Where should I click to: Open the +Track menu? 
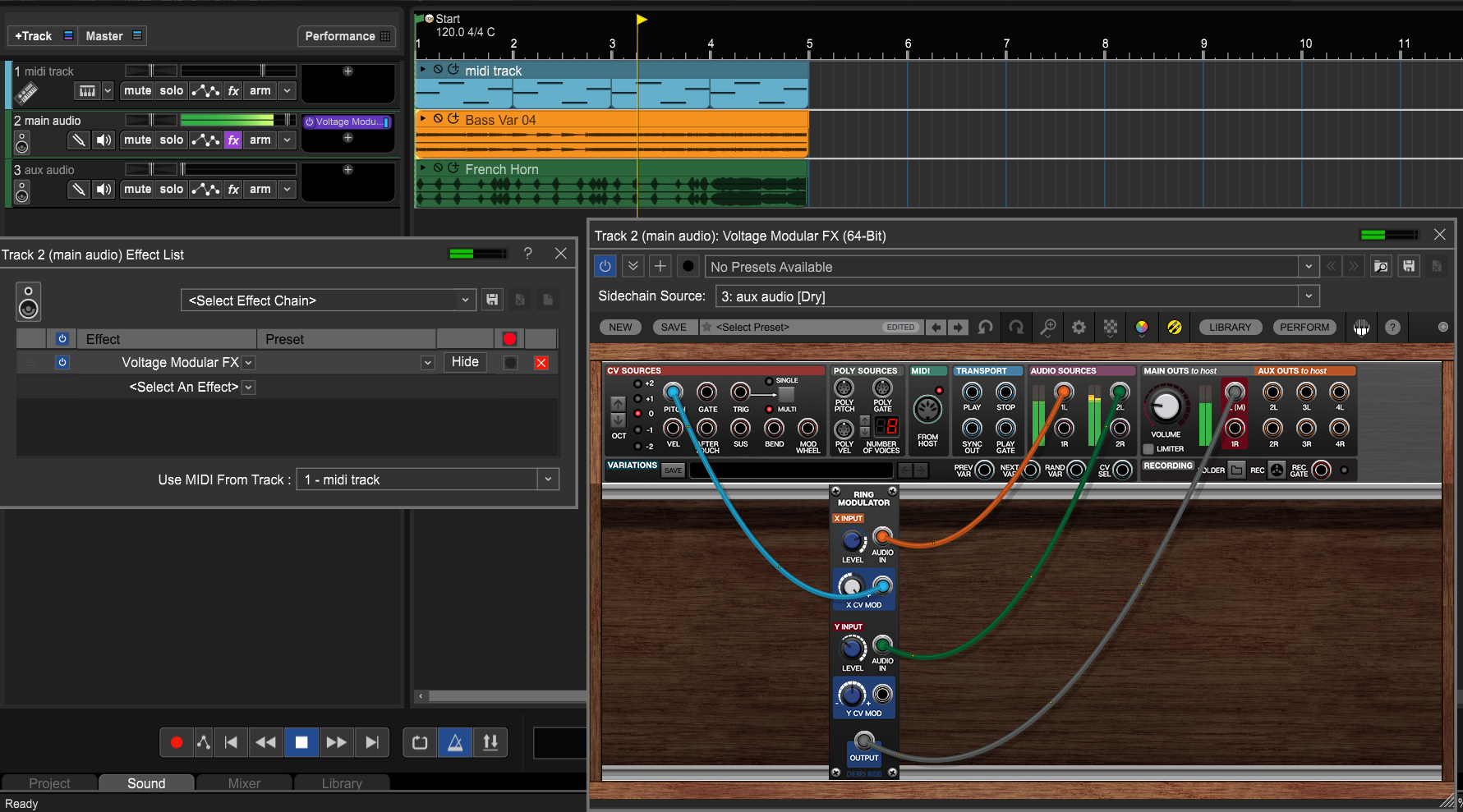[x=43, y=36]
